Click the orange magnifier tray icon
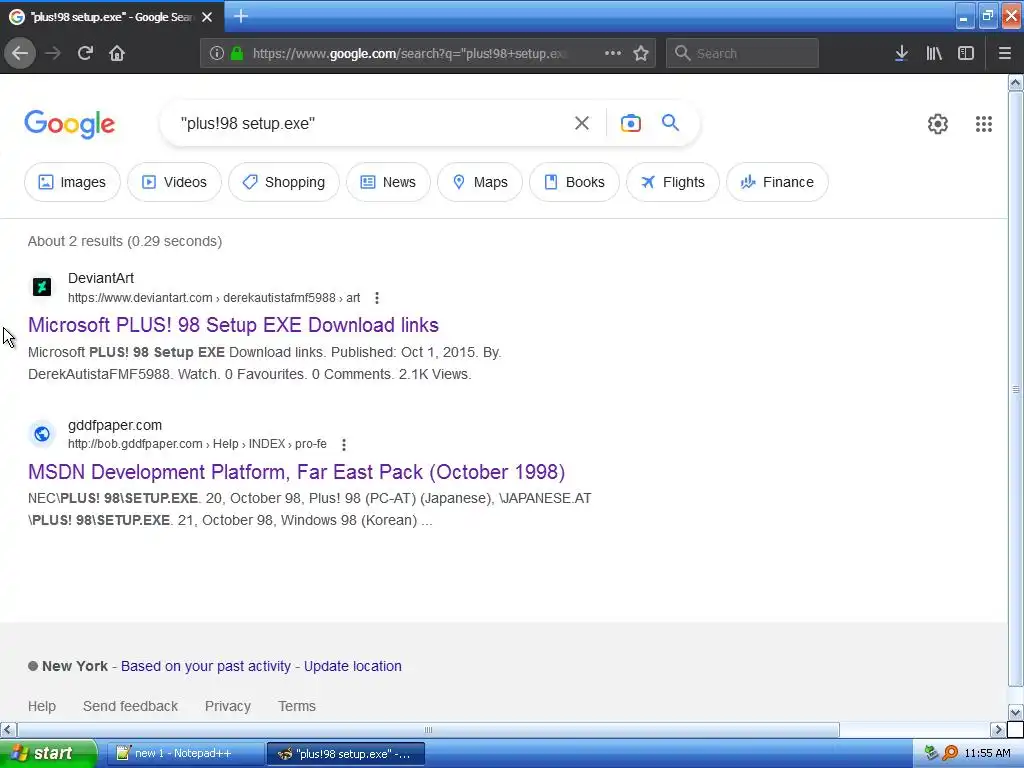The width and height of the screenshot is (1024, 768). click(x=950, y=754)
